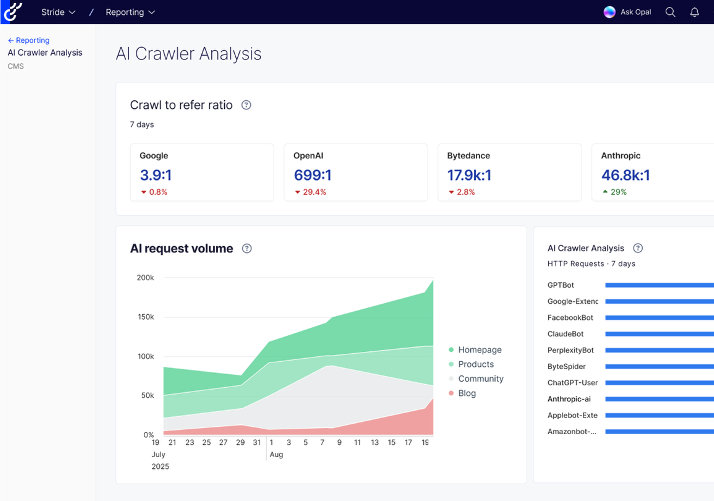The width and height of the screenshot is (714, 501).
Task: Toggle the Community legend series
Action: [x=480, y=379]
